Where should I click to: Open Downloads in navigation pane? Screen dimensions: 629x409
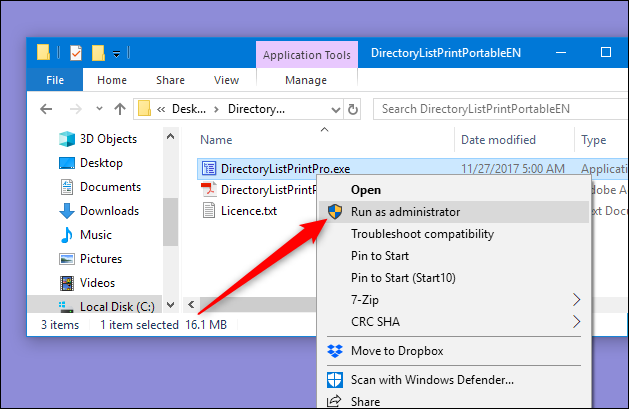click(109, 211)
